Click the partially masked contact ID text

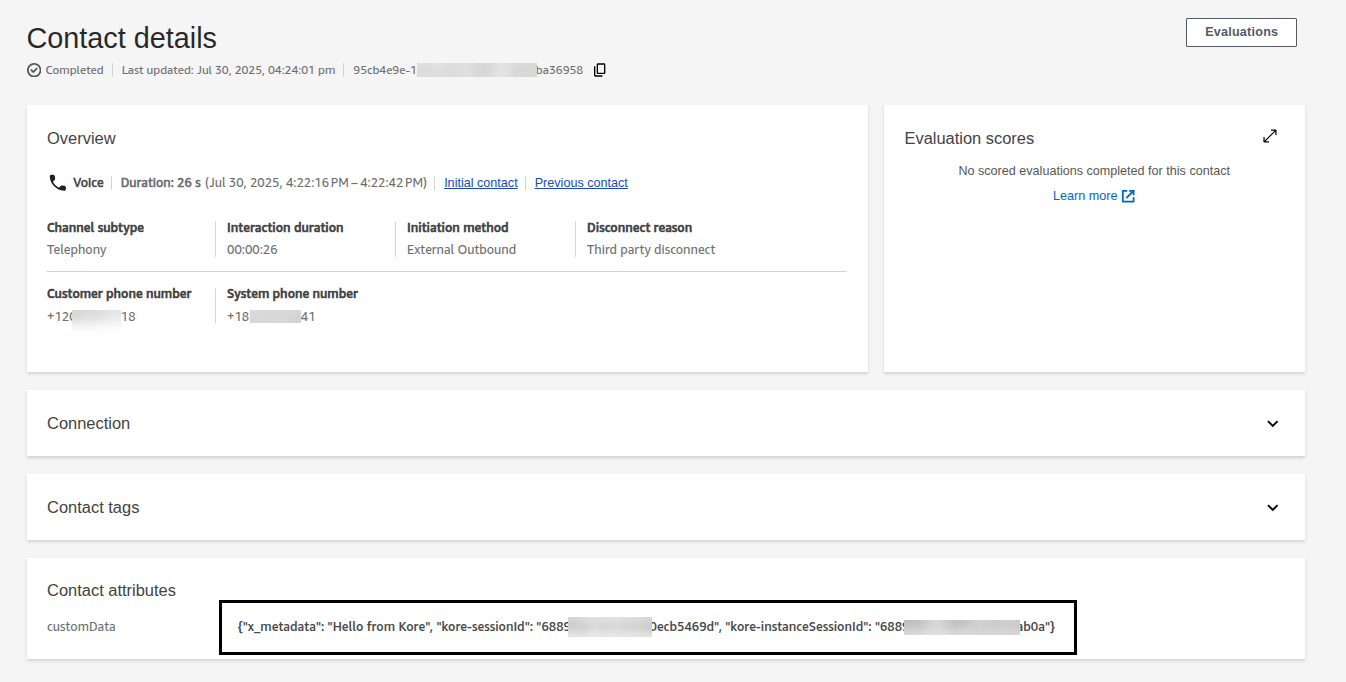[467, 70]
